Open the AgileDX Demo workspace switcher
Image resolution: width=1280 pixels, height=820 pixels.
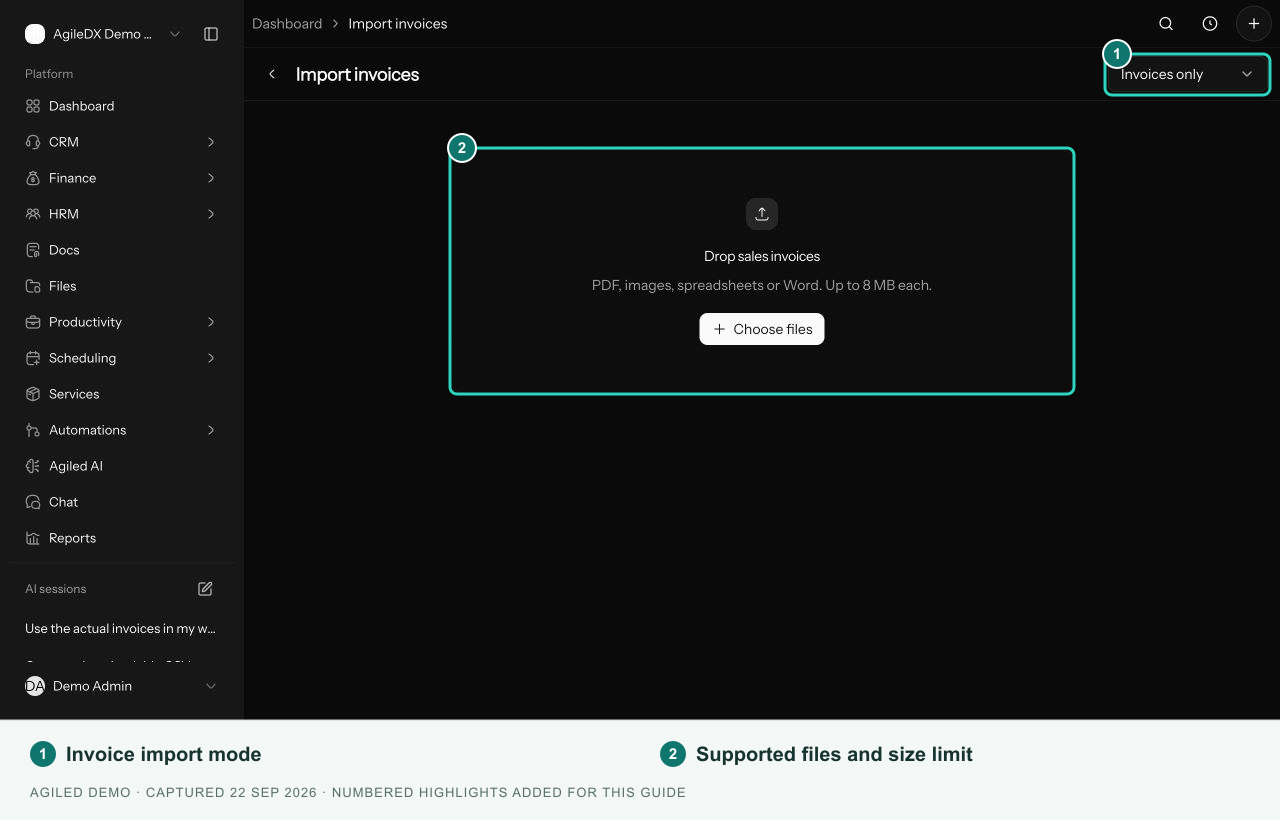pyautogui.click(x=103, y=34)
